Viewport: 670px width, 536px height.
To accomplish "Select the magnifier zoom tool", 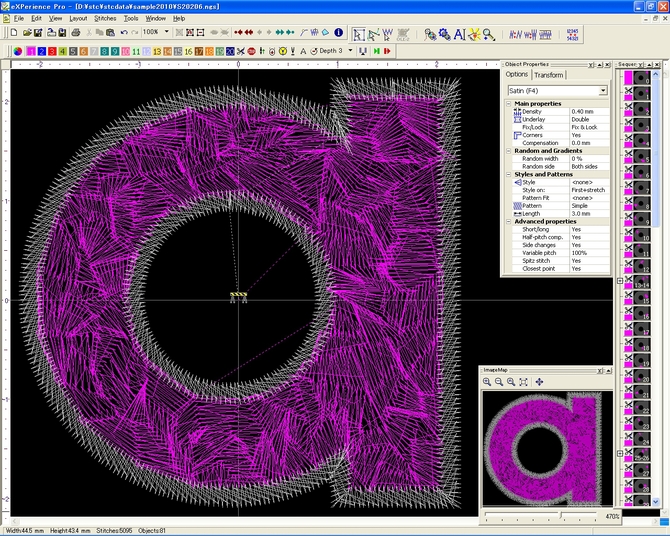I will [489, 35].
